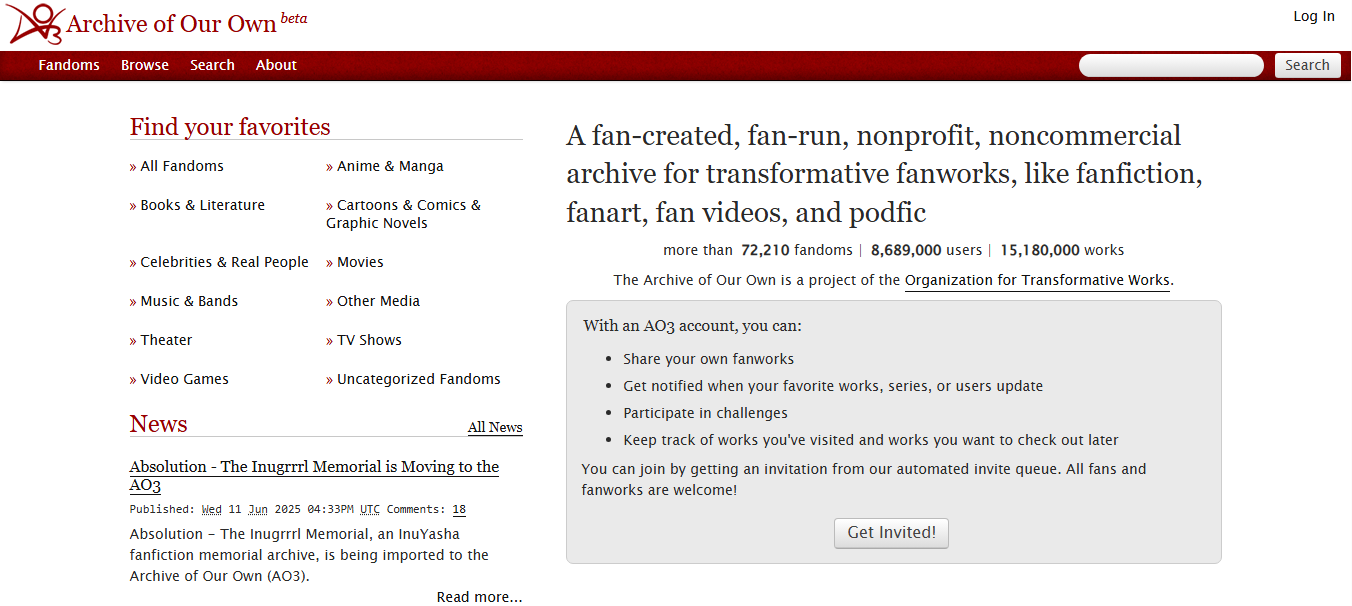1352x606 pixels.
Task: Open Organization for Transformative Works link
Action: point(1037,280)
